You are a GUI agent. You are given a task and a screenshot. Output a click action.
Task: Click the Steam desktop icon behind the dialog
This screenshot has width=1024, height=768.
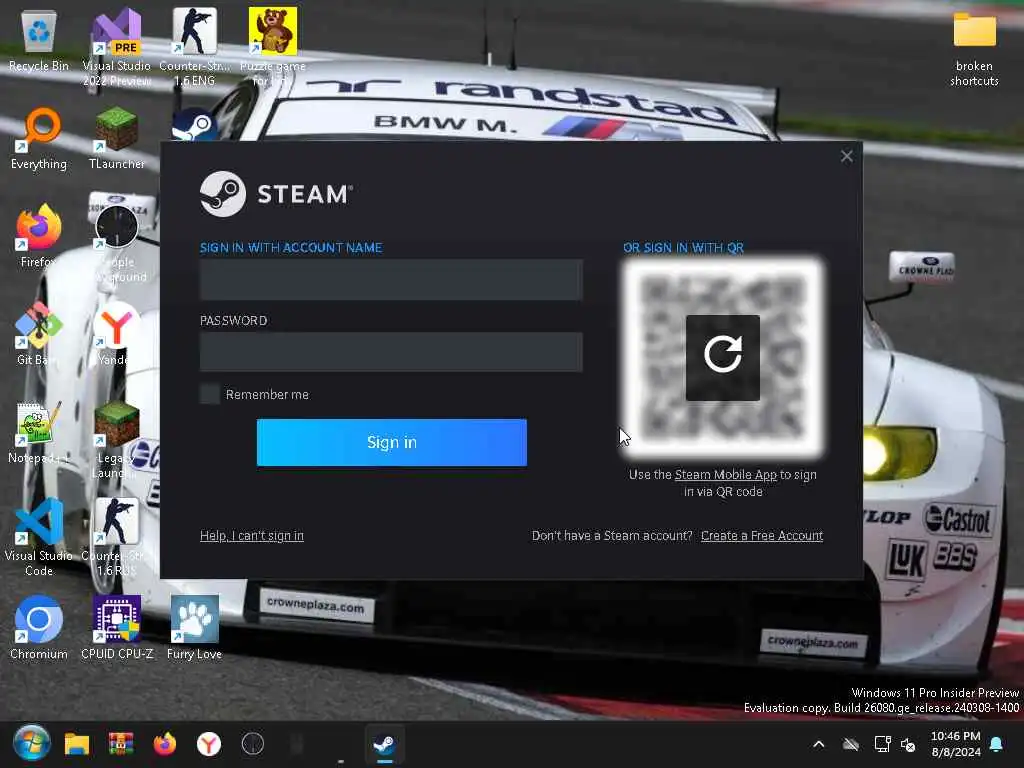click(x=195, y=125)
